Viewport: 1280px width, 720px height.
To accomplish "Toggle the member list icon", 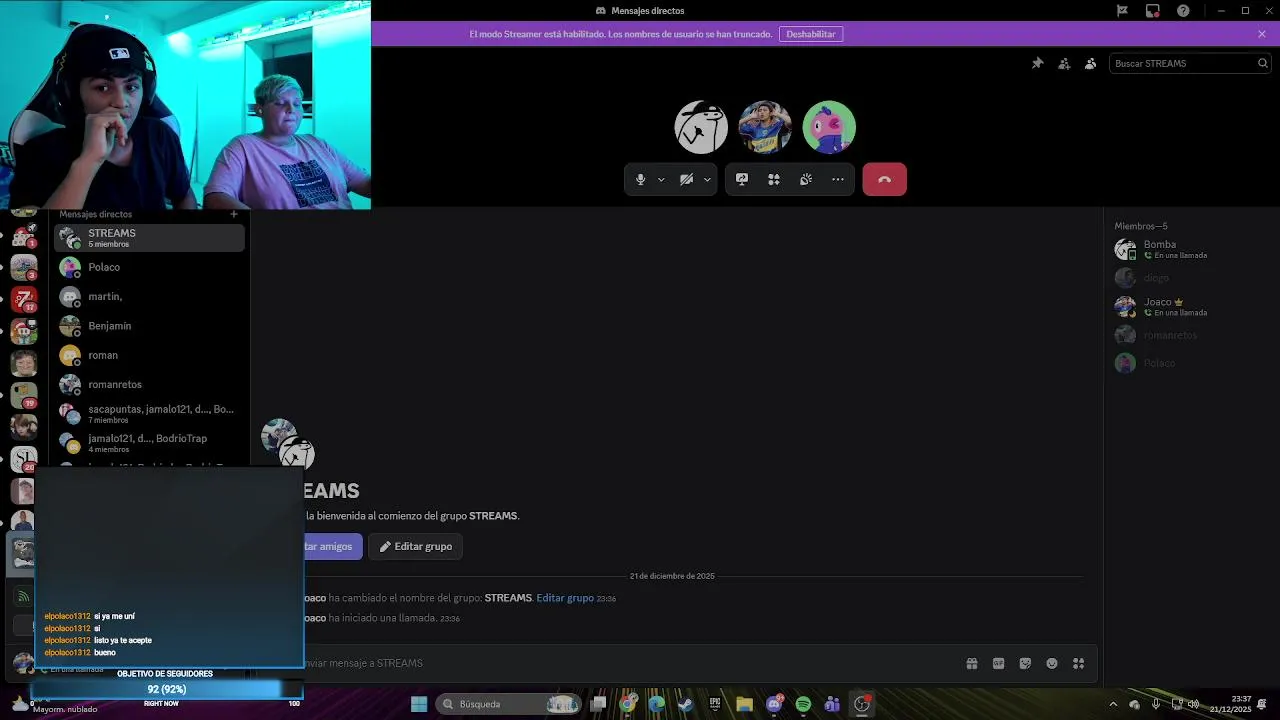I will (x=1090, y=63).
